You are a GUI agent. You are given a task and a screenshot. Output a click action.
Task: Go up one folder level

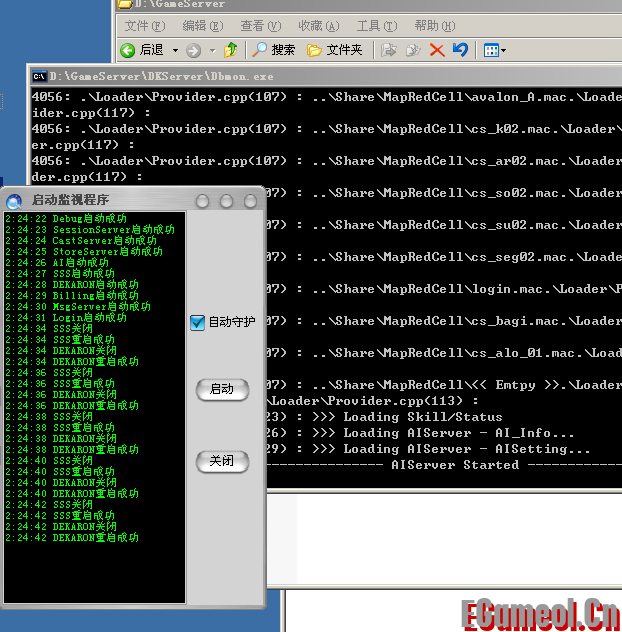231,50
